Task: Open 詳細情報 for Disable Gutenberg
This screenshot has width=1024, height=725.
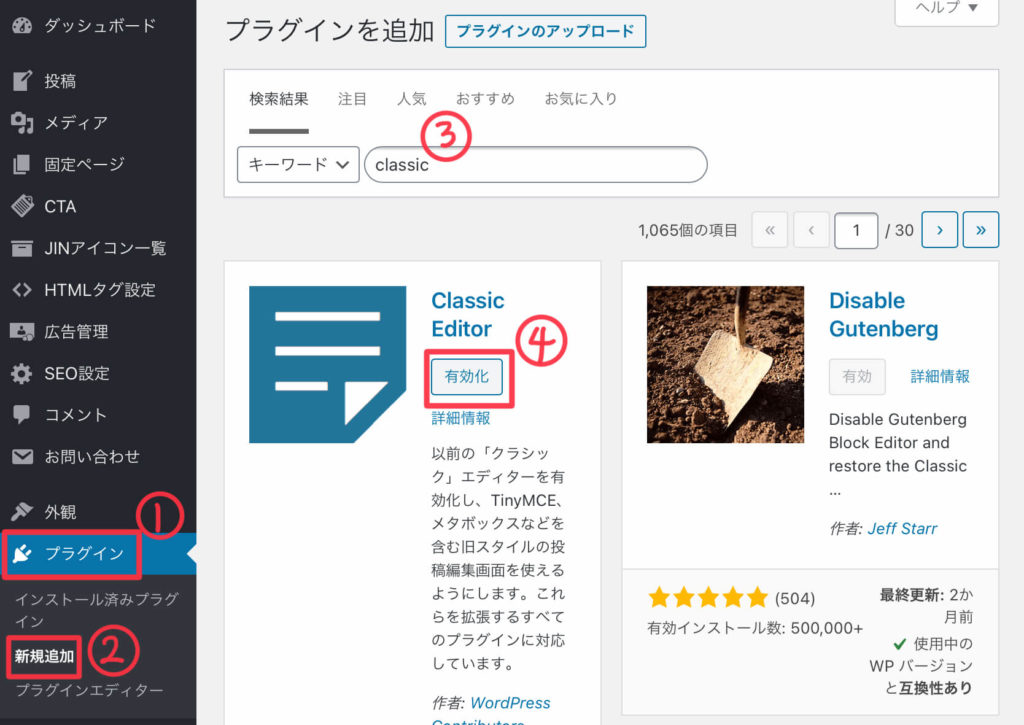Action: tap(940, 376)
